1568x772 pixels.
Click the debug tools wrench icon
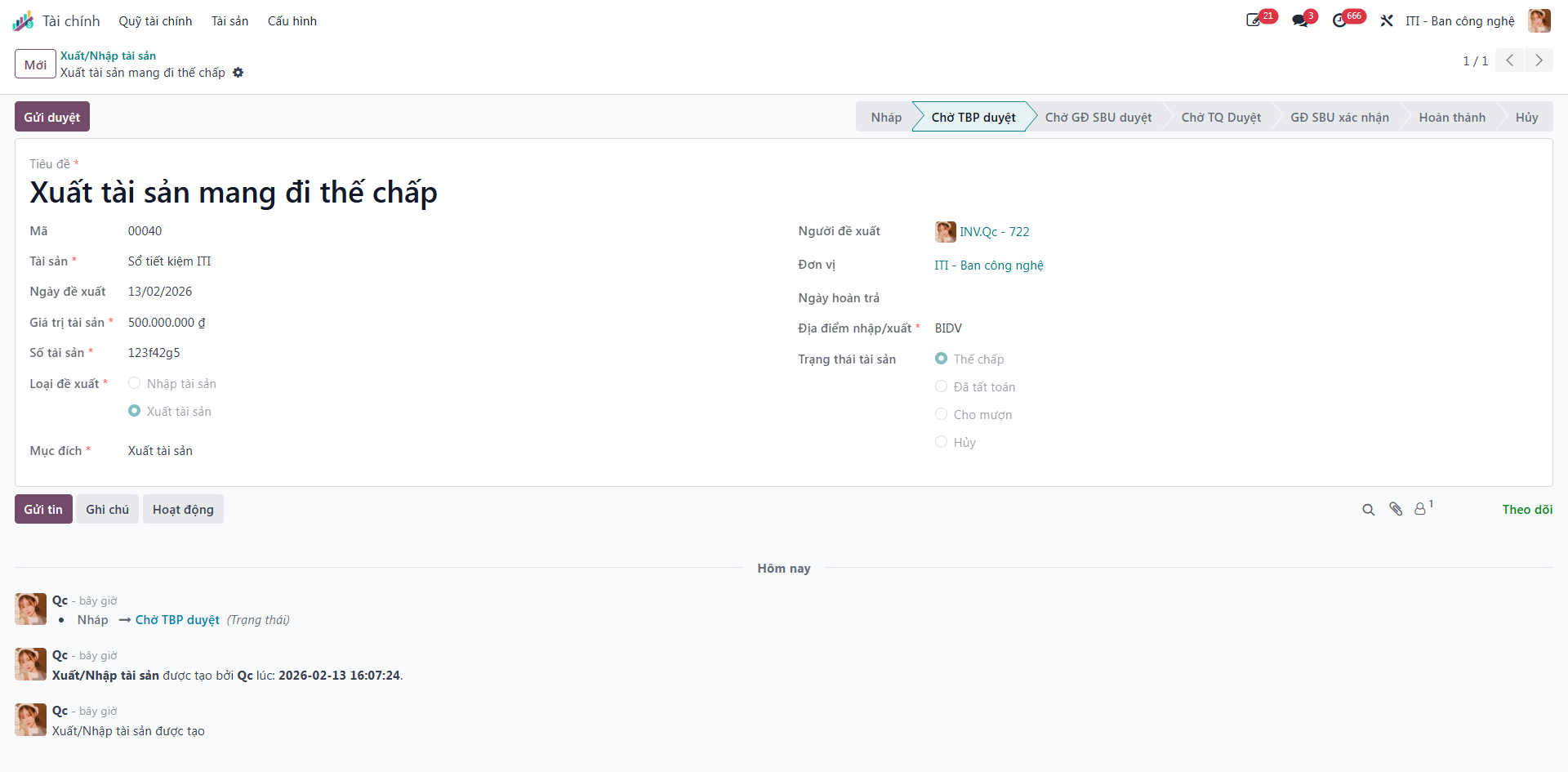point(1387,20)
